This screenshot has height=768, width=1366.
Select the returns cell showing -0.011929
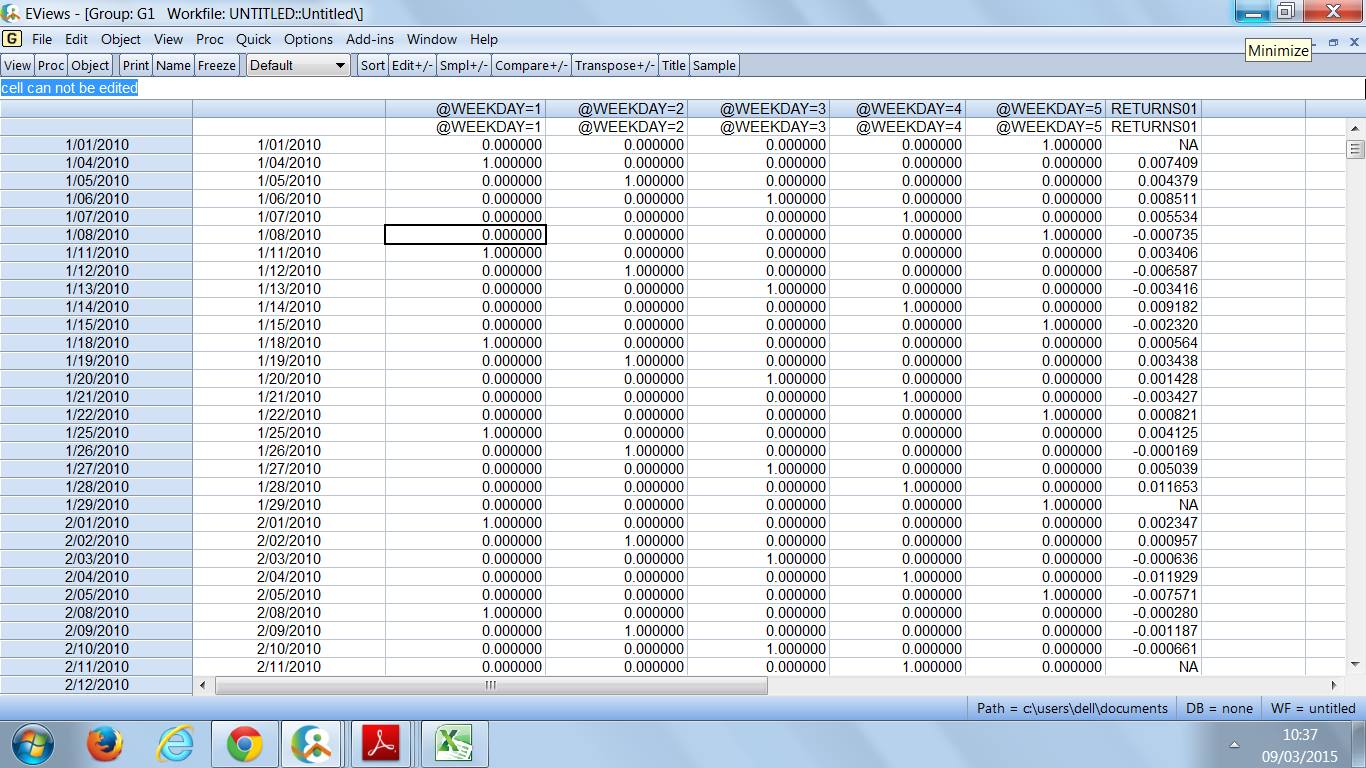(x=1152, y=577)
